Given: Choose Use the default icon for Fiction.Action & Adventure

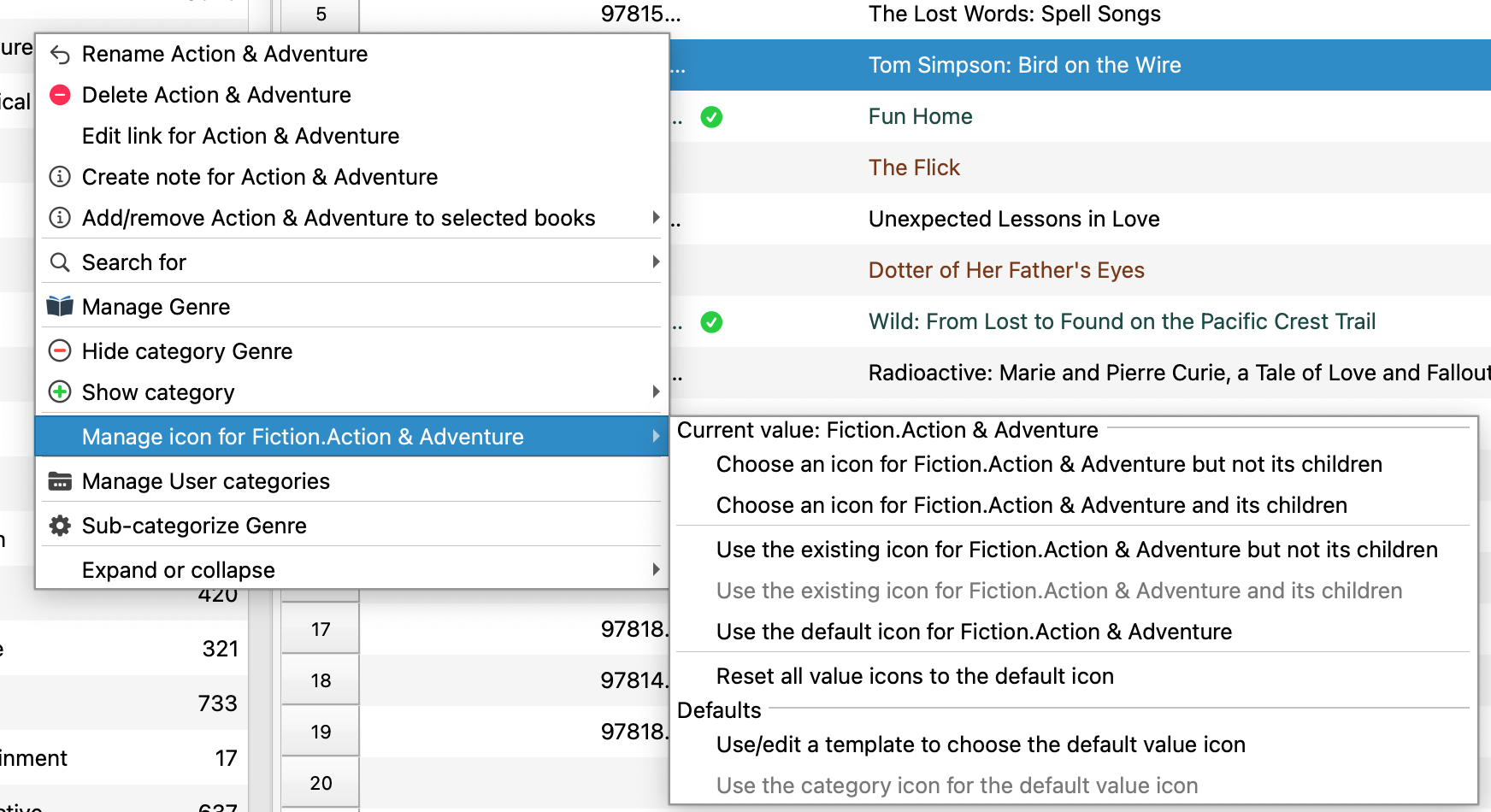Looking at the screenshot, I should (974, 632).
